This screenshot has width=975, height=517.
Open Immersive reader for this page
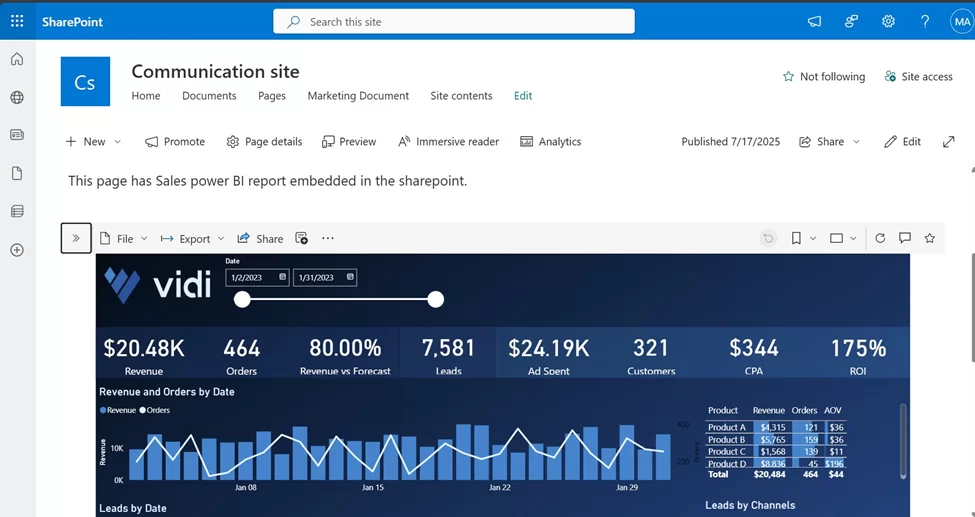[448, 142]
